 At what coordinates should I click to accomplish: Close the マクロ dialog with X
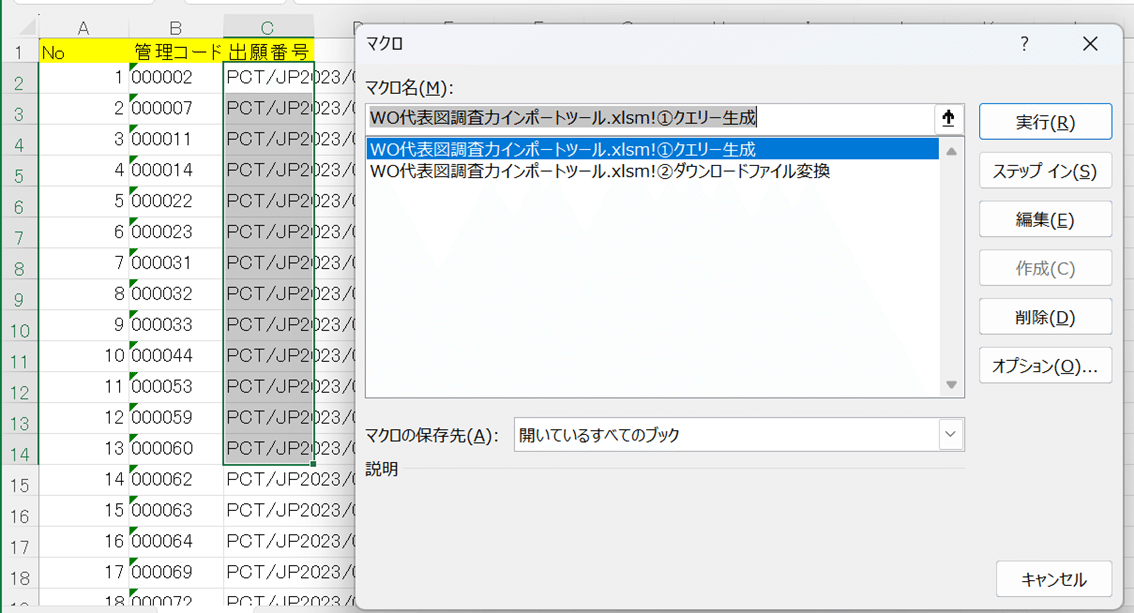coord(1090,44)
